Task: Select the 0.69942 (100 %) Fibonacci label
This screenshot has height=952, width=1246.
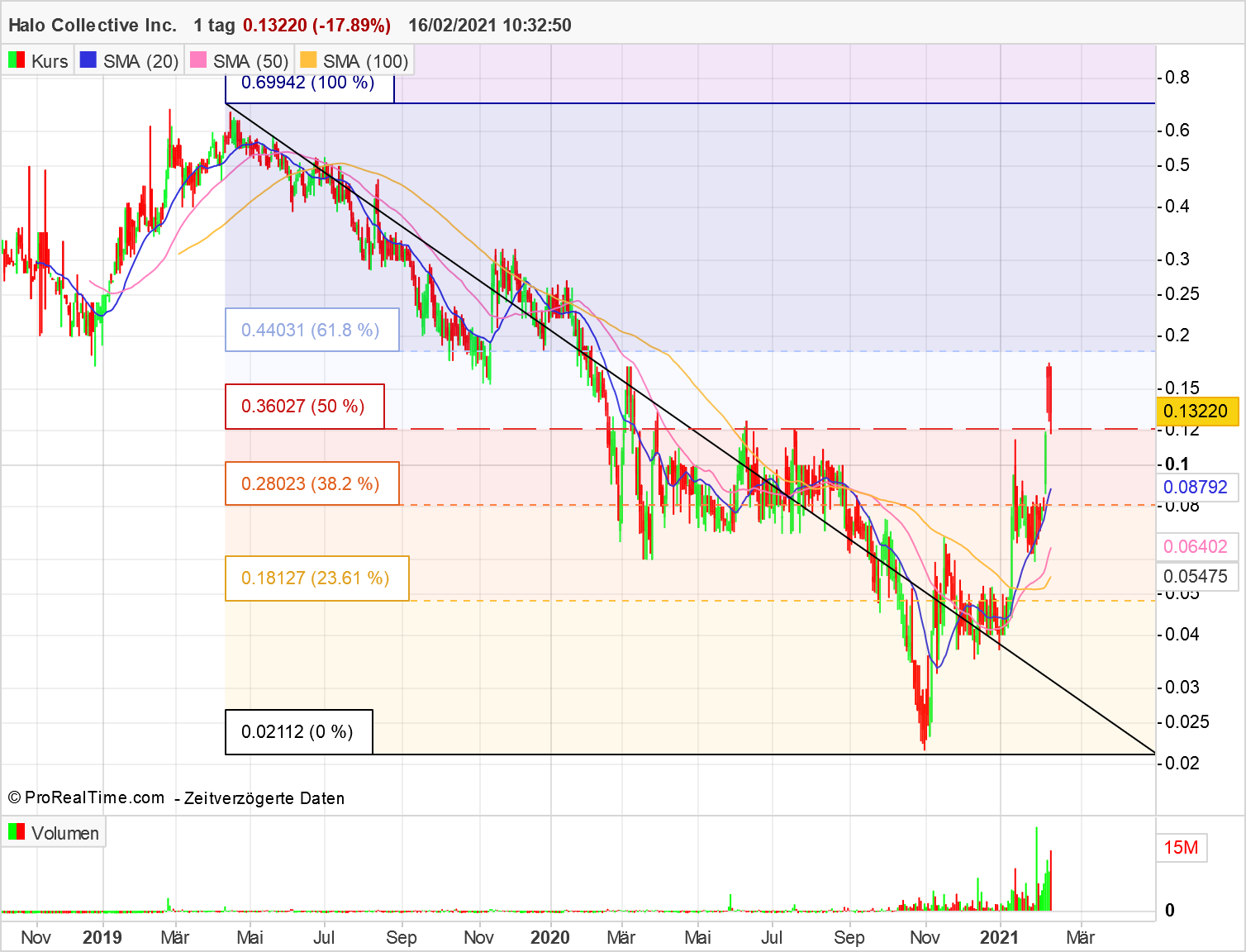Action: [309, 88]
